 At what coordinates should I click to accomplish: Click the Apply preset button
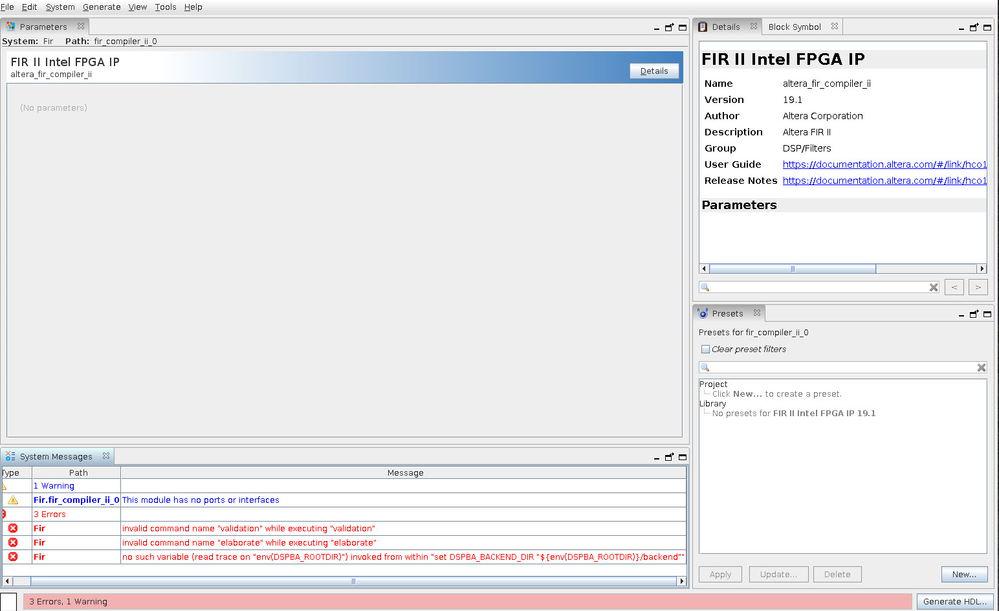(721, 574)
